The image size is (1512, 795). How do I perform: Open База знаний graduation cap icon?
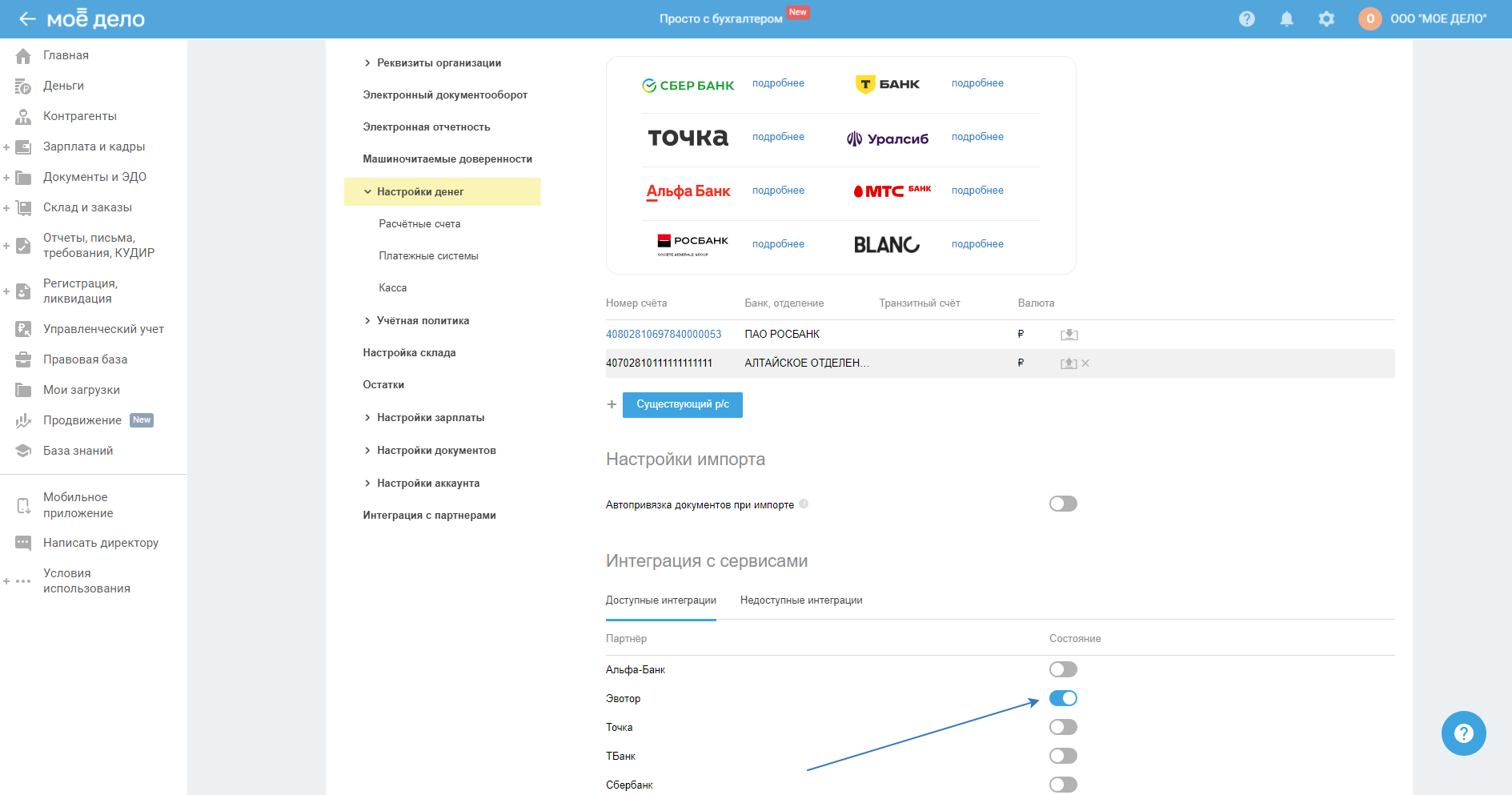[23, 451]
